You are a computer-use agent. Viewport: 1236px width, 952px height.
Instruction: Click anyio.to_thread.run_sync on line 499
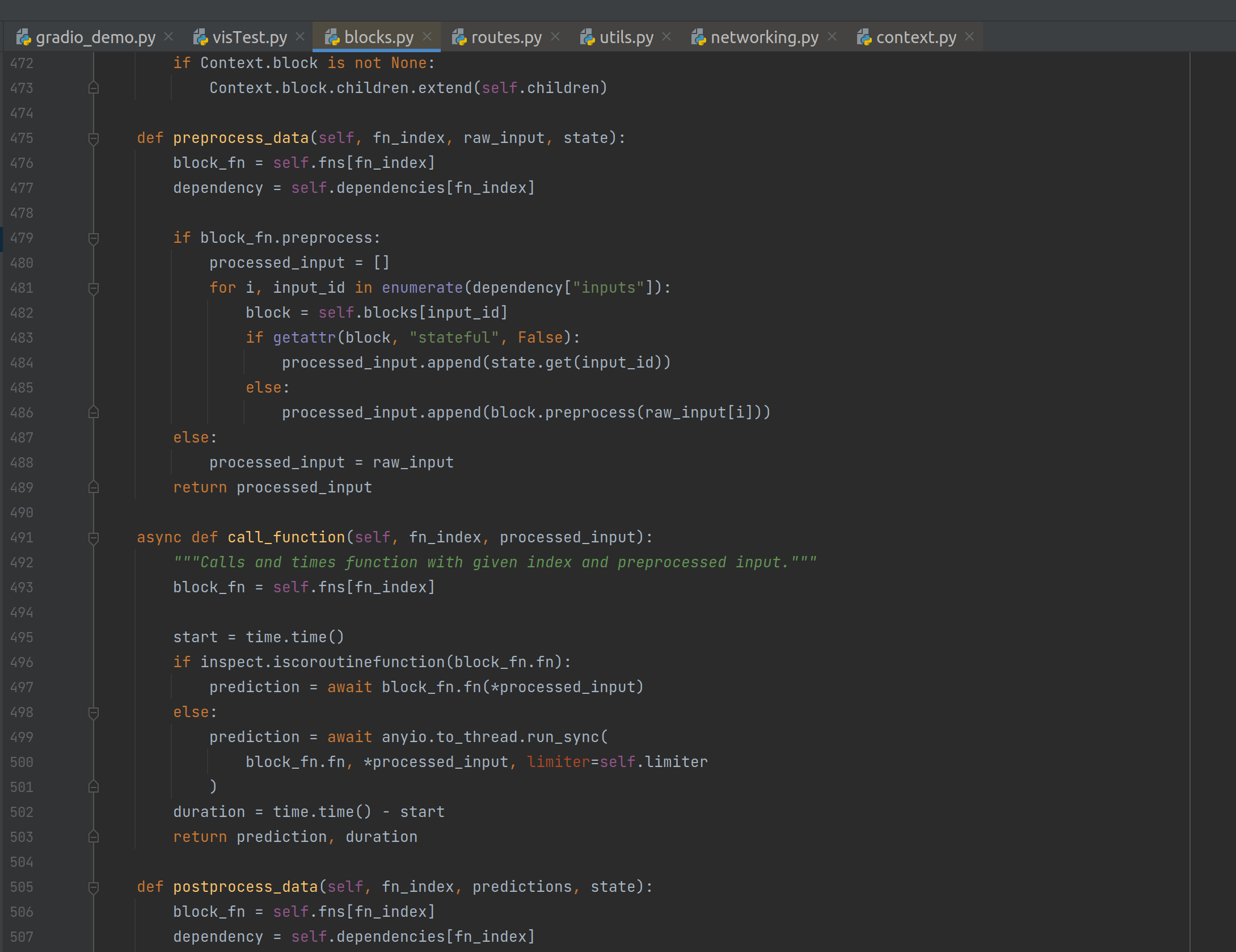click(490, 738)
